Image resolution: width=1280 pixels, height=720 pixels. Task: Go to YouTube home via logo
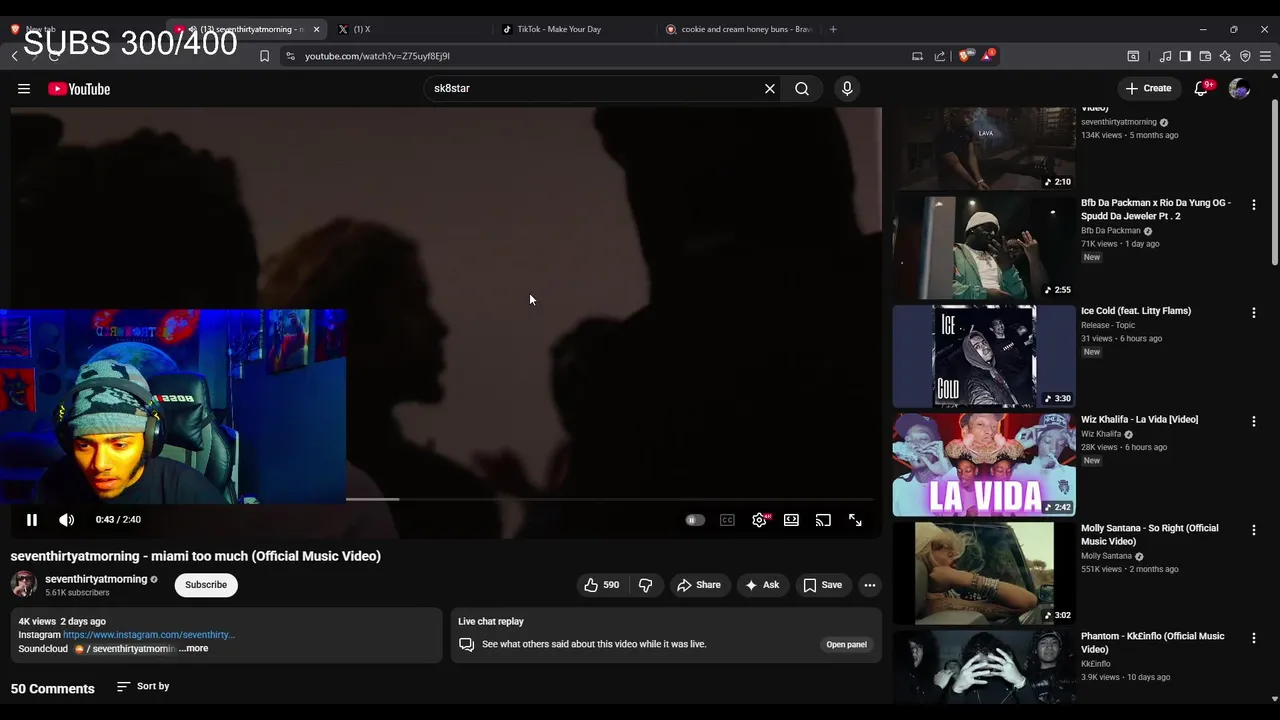(x=79, y=89)
